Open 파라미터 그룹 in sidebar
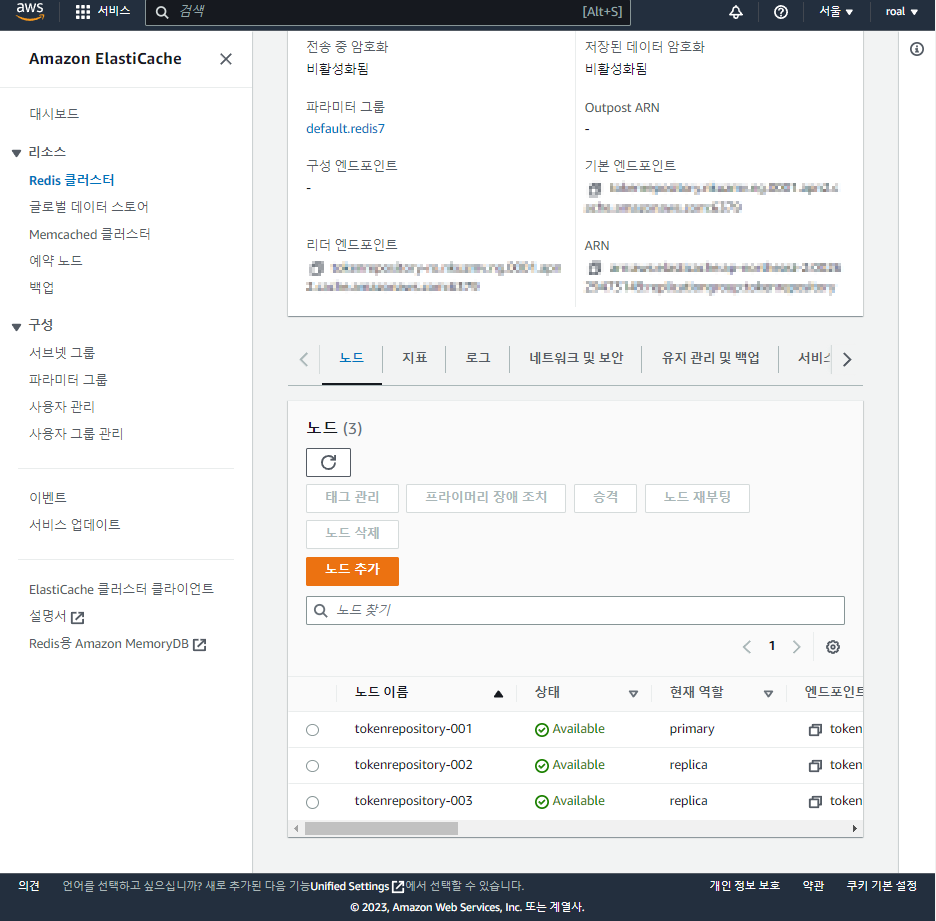Screen dimensions: 936x921 [68, 380]
